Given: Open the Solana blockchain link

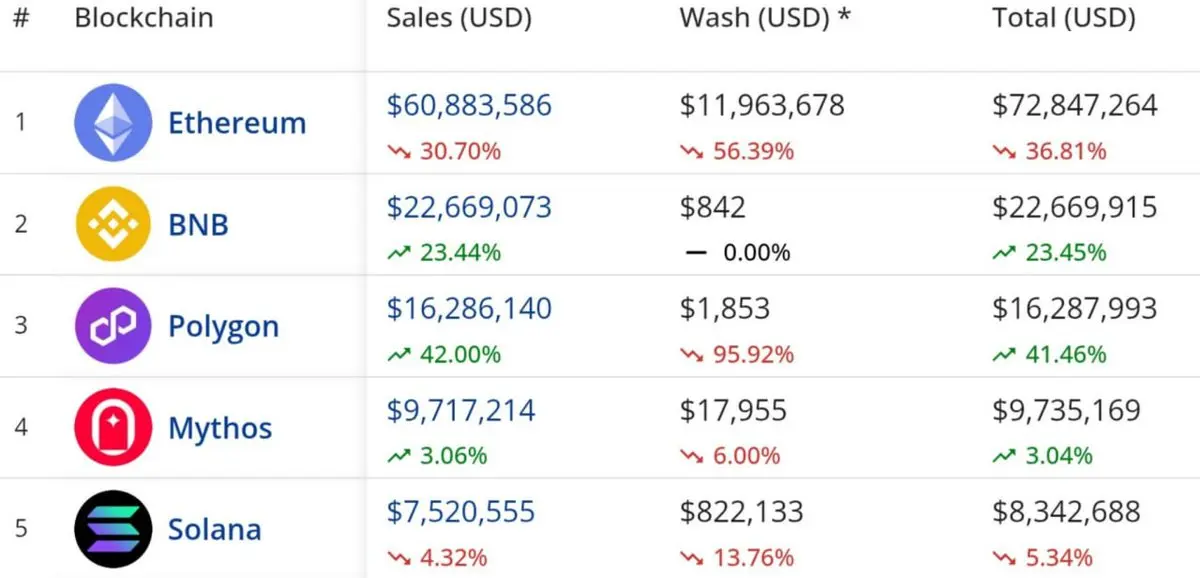Looking at the screenshot, I should 214,529.
